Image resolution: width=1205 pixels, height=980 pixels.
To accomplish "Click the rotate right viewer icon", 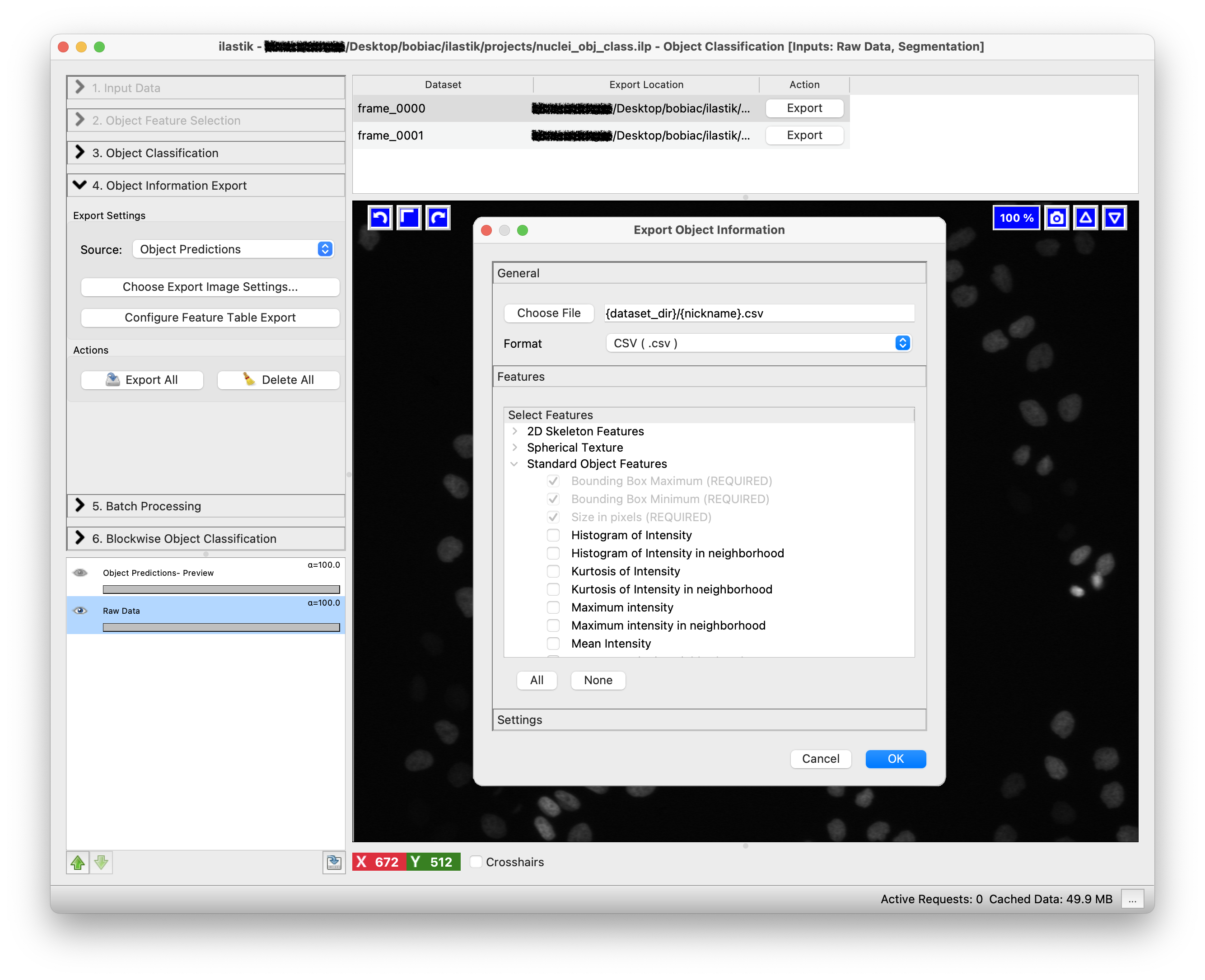I will tap(439, 218).
